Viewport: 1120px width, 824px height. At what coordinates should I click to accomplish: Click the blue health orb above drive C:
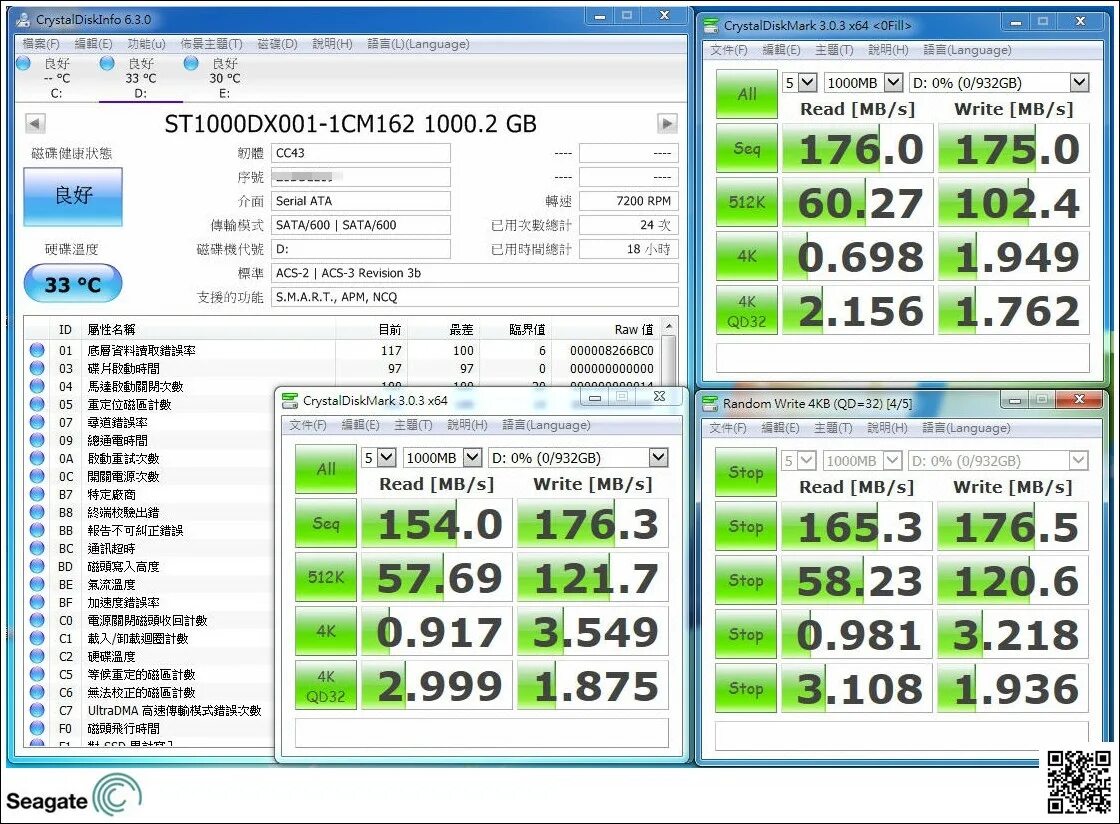(x=24, y=63)
